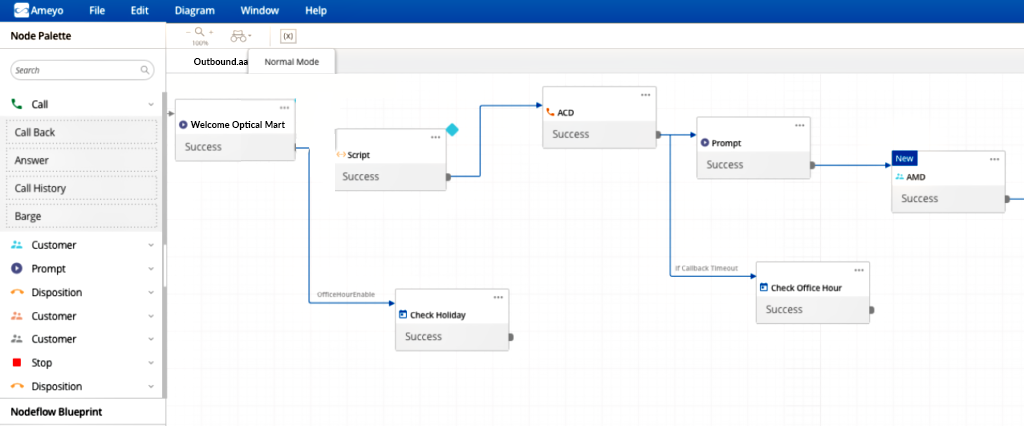1024x426 pixels.
Task: Switch to the Outbound.aa tab
Action: pos(220,62)
